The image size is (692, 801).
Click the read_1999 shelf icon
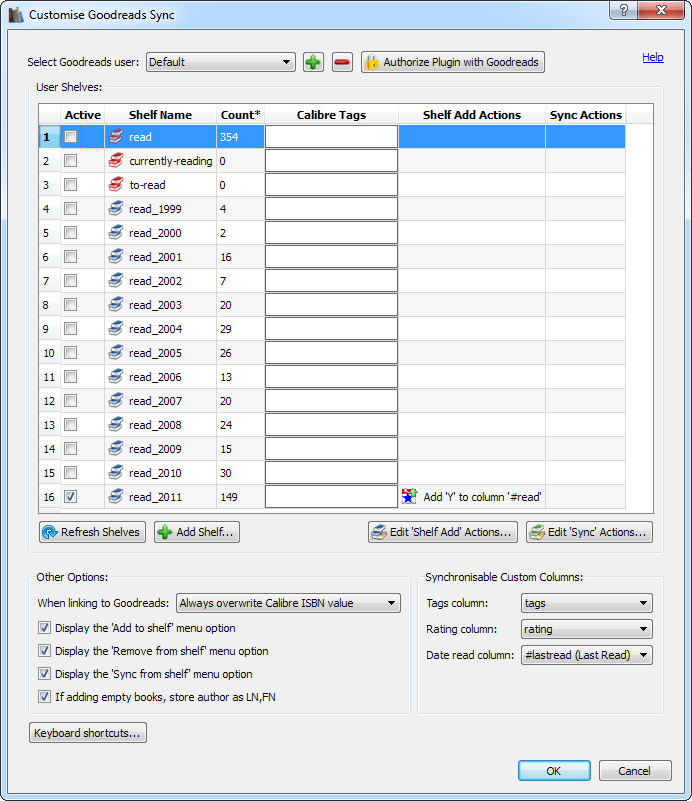coord(116,208)
